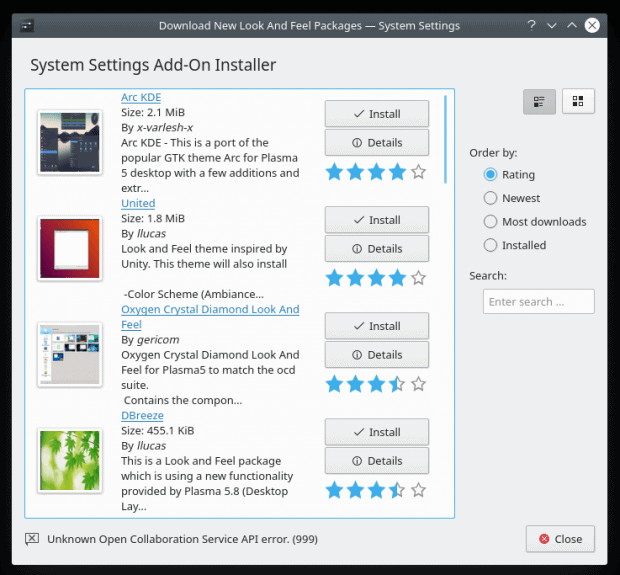Click the window help question mark icon
This screenshot has width=620, height=575.
[x=531, y=25]
